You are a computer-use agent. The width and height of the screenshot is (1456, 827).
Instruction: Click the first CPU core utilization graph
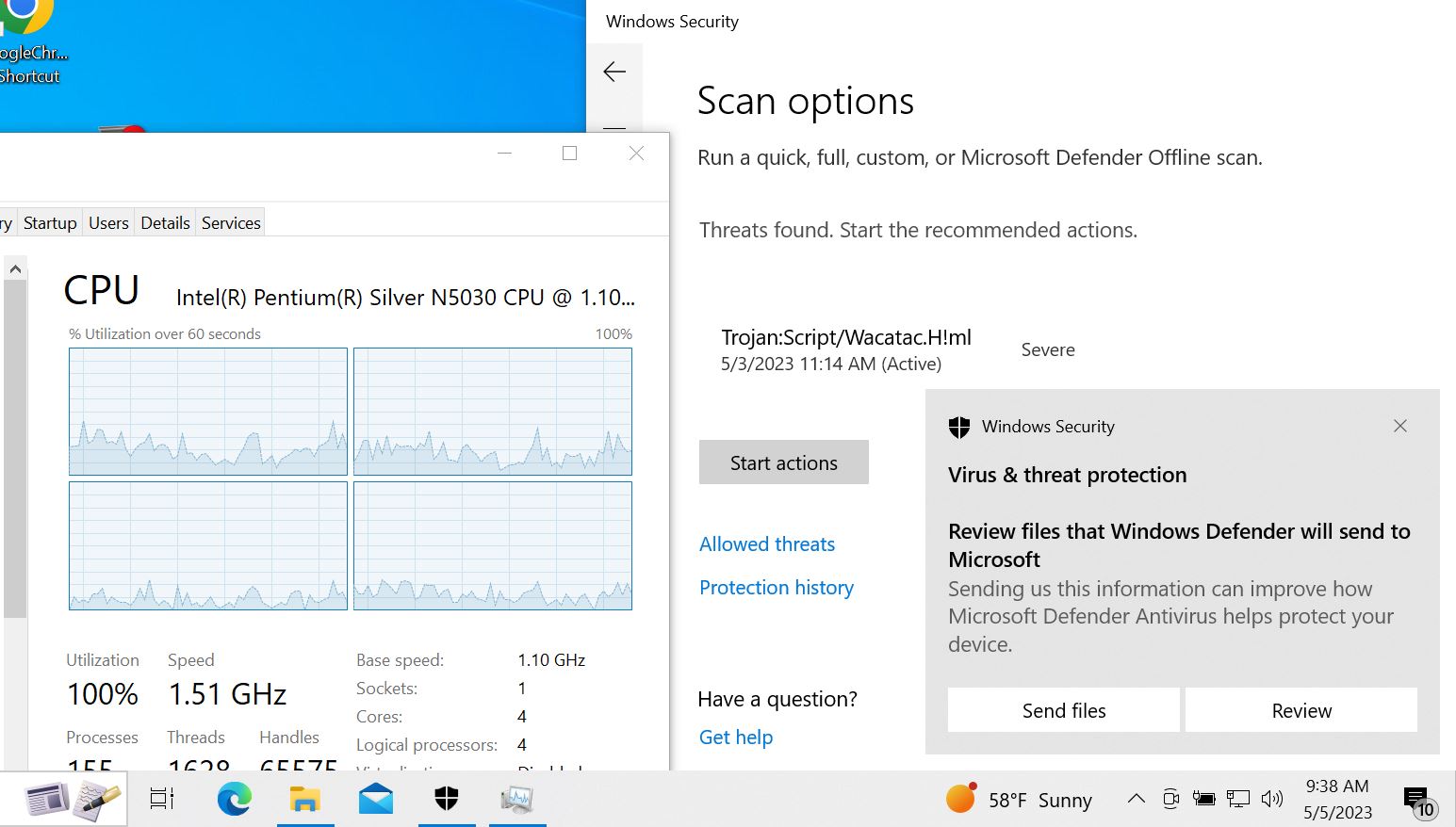208,412
